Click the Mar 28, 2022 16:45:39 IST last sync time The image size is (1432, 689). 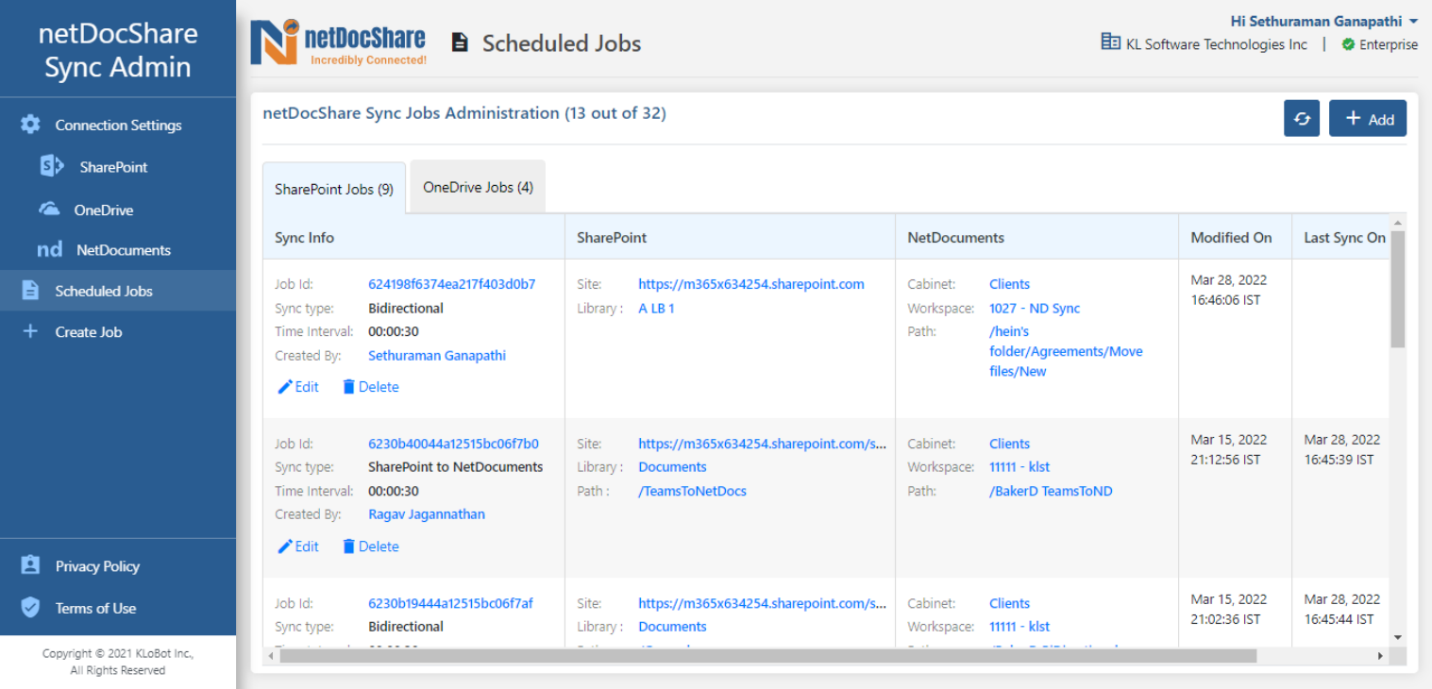pos(1342,450)
